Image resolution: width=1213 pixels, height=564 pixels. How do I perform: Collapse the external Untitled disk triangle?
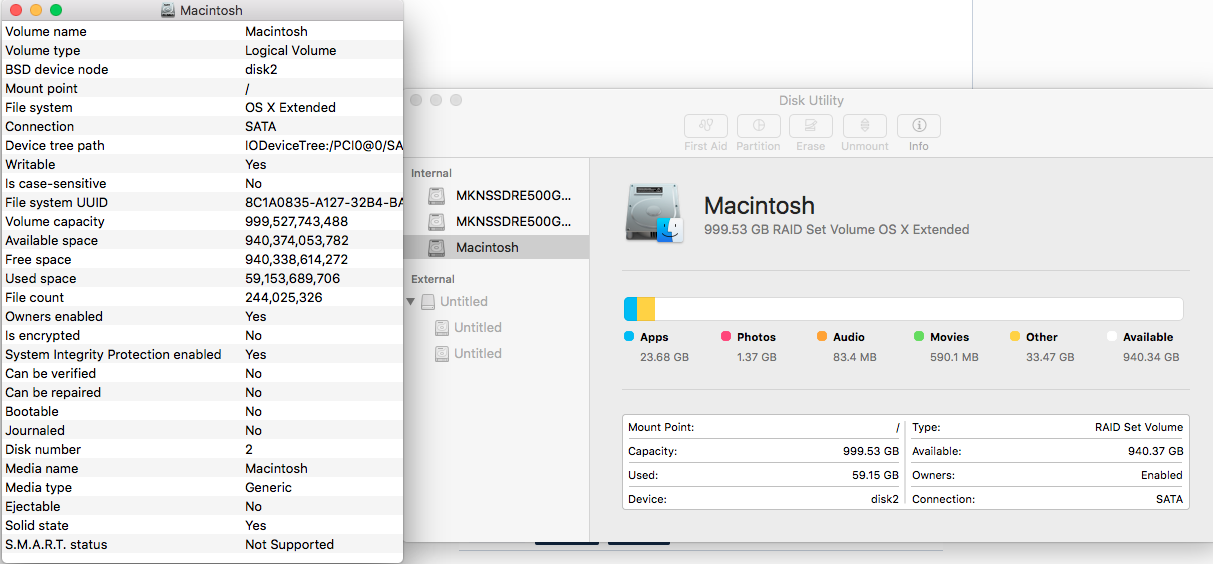pyautogui.click(x=410, y=301)
